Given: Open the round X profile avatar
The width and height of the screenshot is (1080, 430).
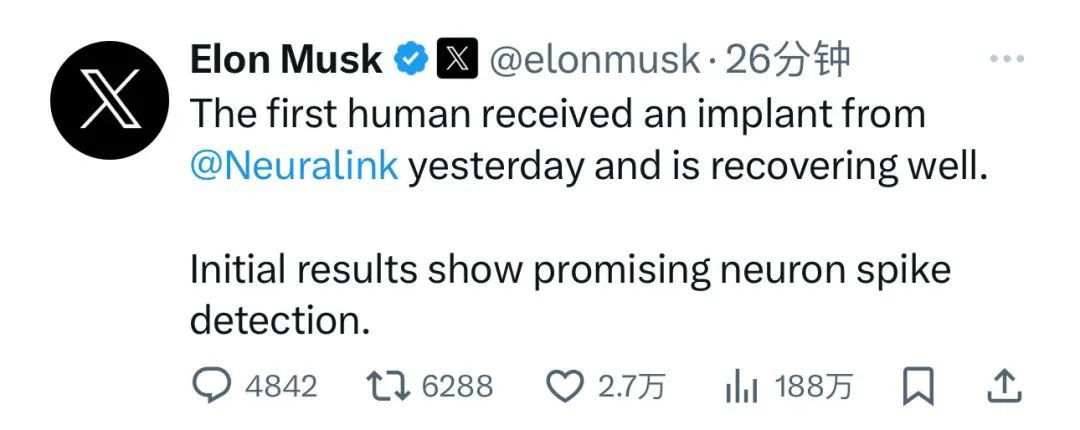Looking at the screenshot, I should [109, 100].
